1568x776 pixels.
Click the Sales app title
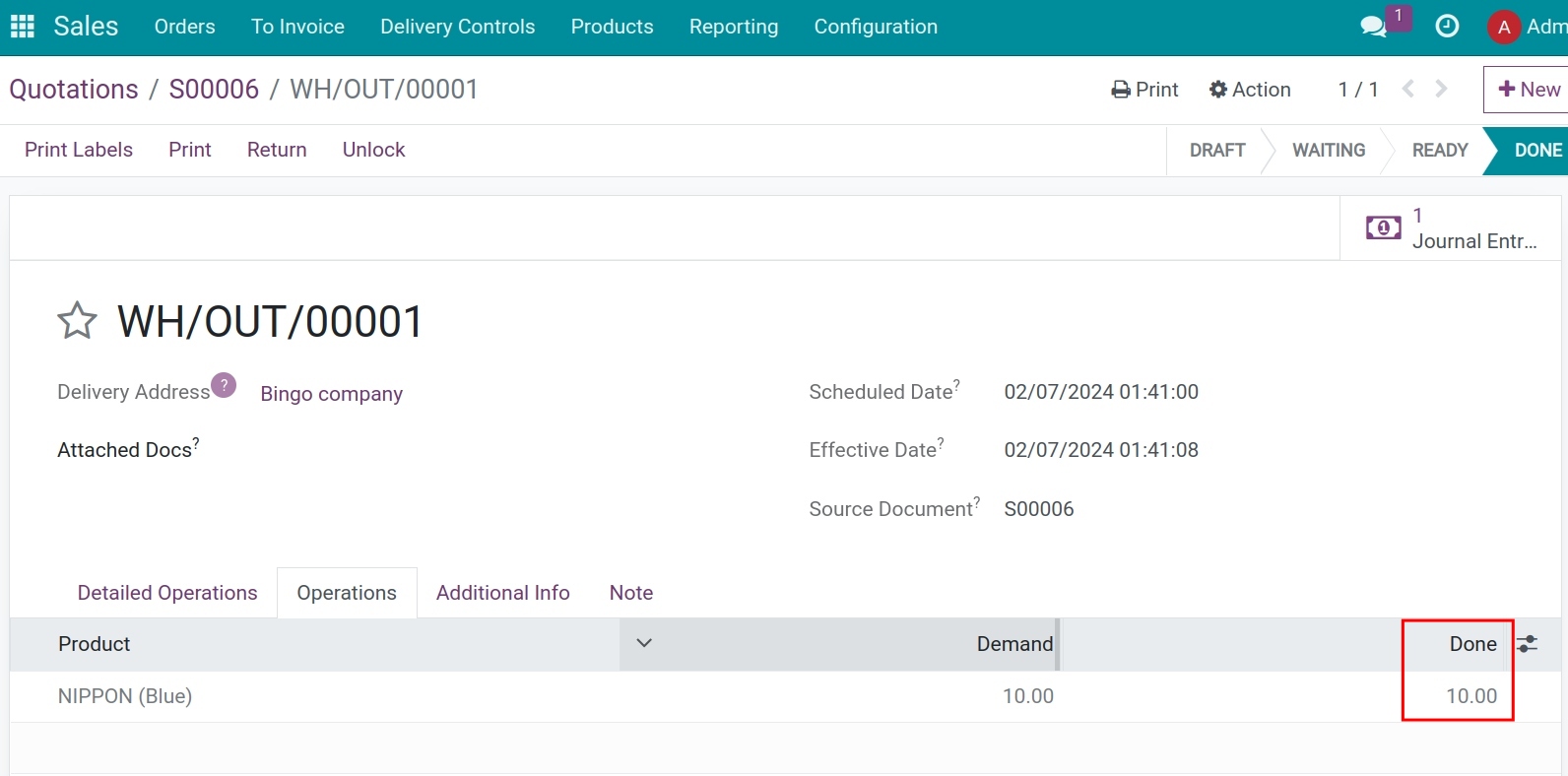click(x=86, y=27)
